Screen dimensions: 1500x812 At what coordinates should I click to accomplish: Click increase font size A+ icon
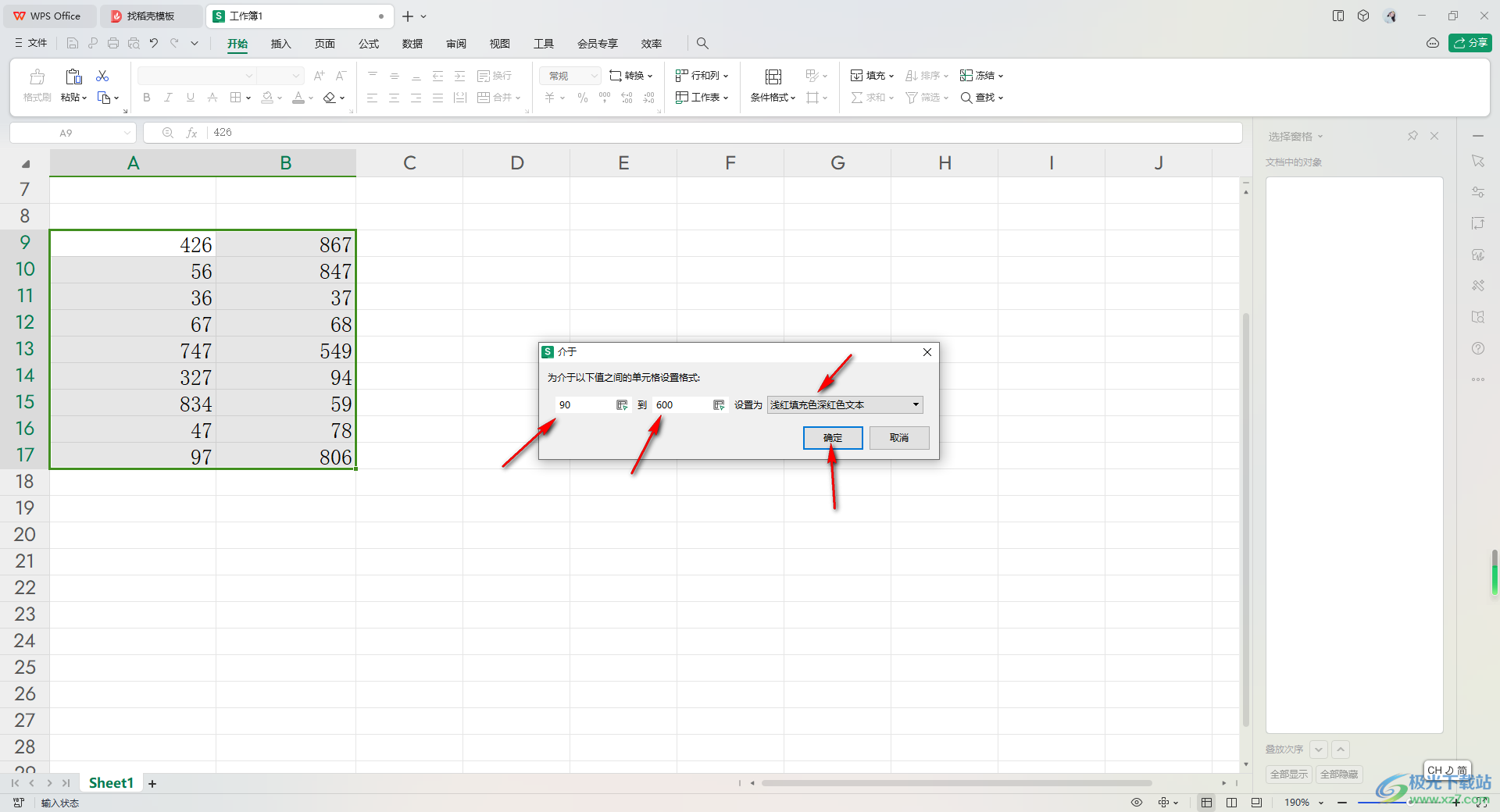point(319,76)
